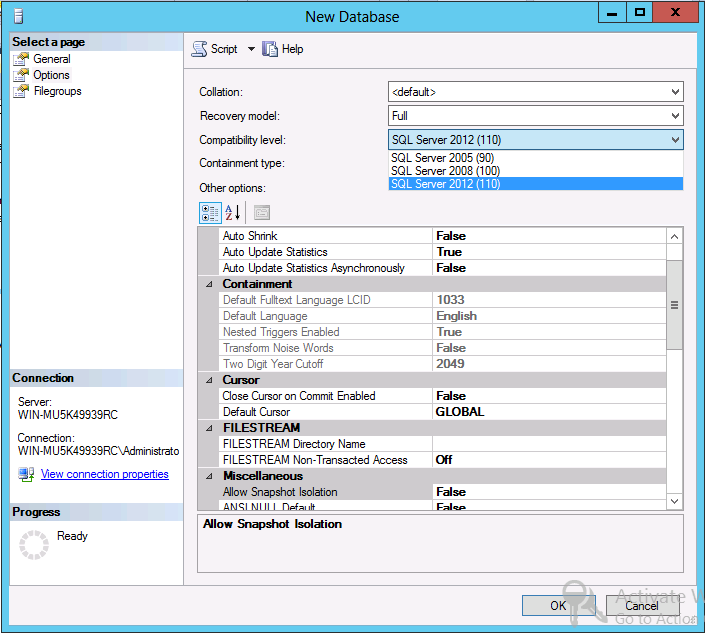The width and height of the screenshot is (705, 633).
Task: Click the property grid scrollbar thumb
Action: pos(674,305)
